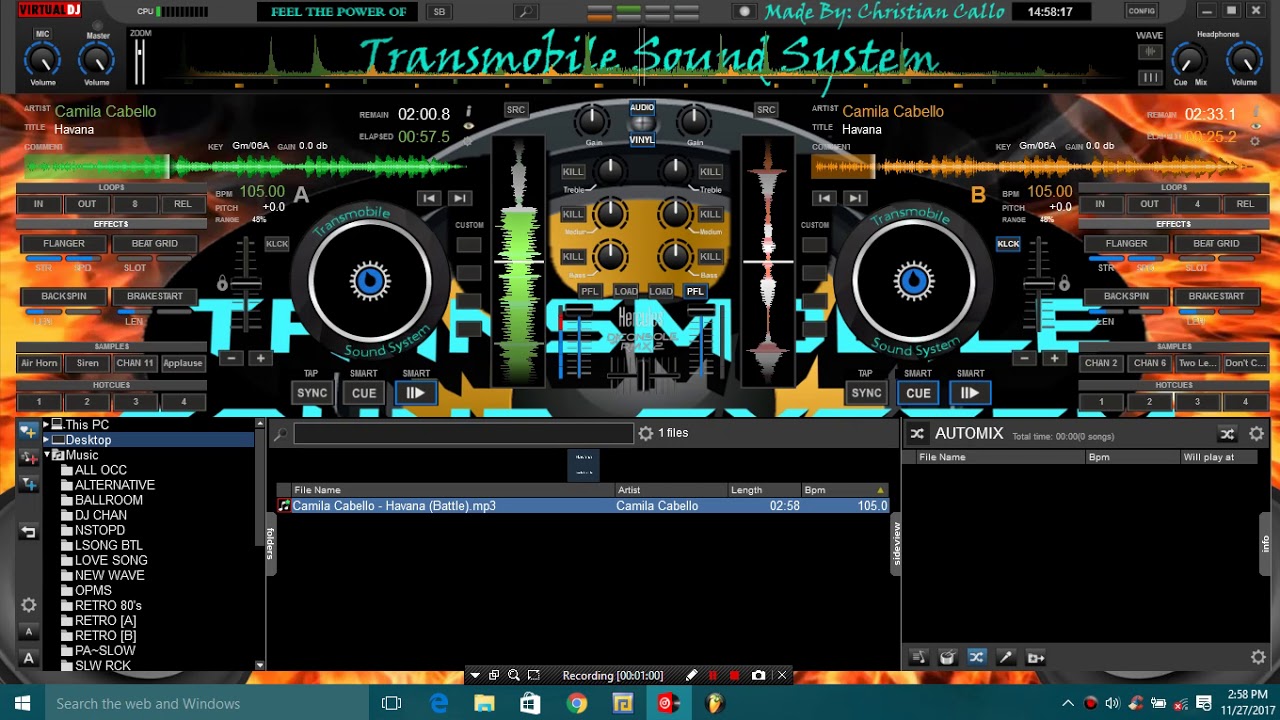Toggle PFL headphone cue for deck A

point(591,291)
